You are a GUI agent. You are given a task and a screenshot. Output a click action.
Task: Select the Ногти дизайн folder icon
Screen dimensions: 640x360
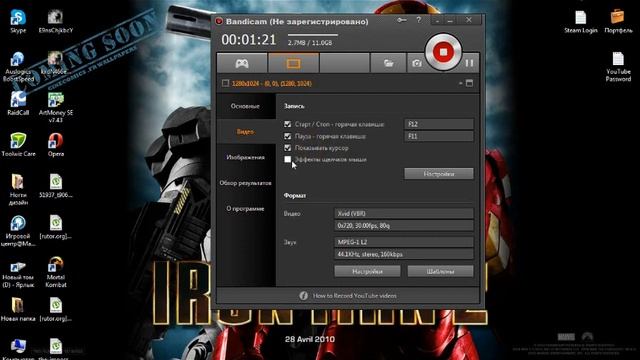pyautogui.click(x=18, y=190)
